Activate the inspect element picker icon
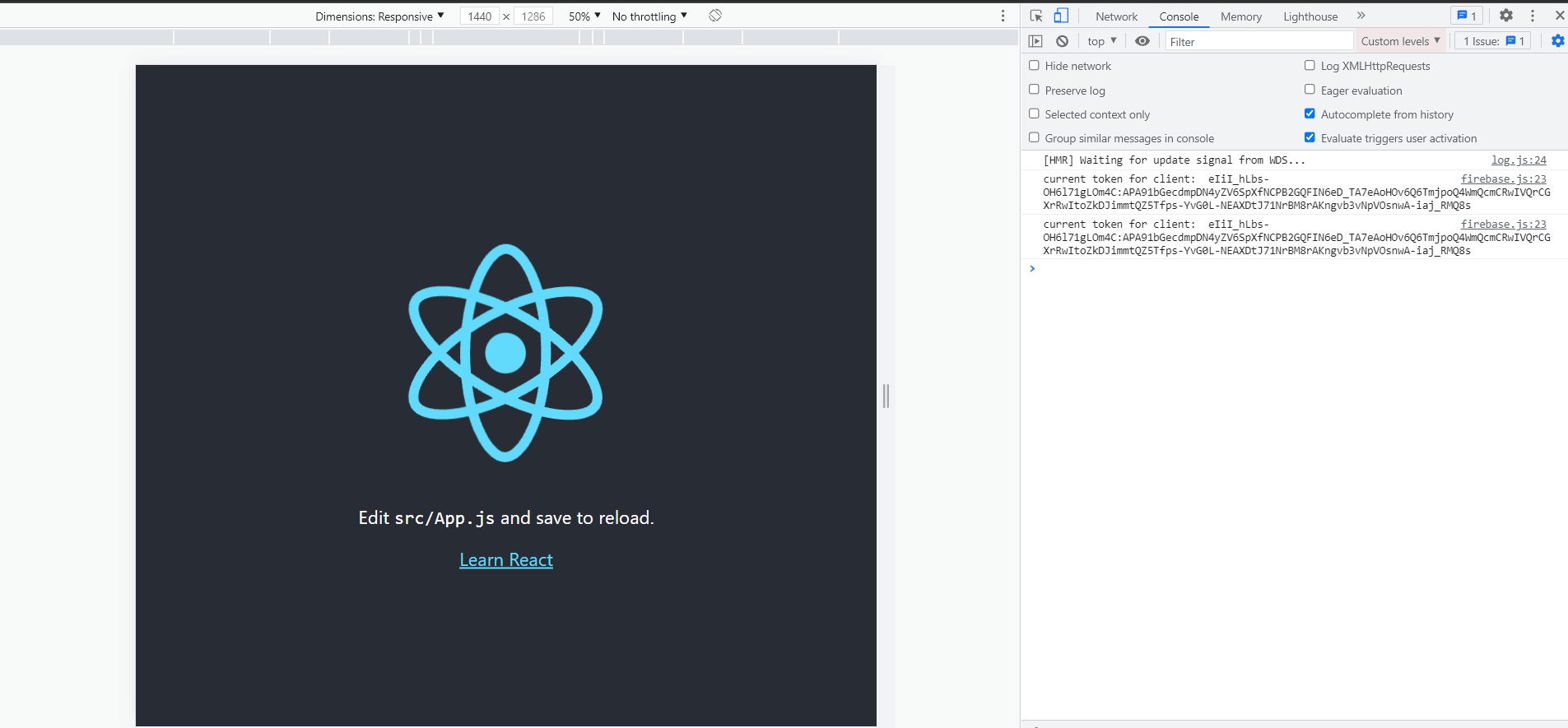 pos(1036,16)
